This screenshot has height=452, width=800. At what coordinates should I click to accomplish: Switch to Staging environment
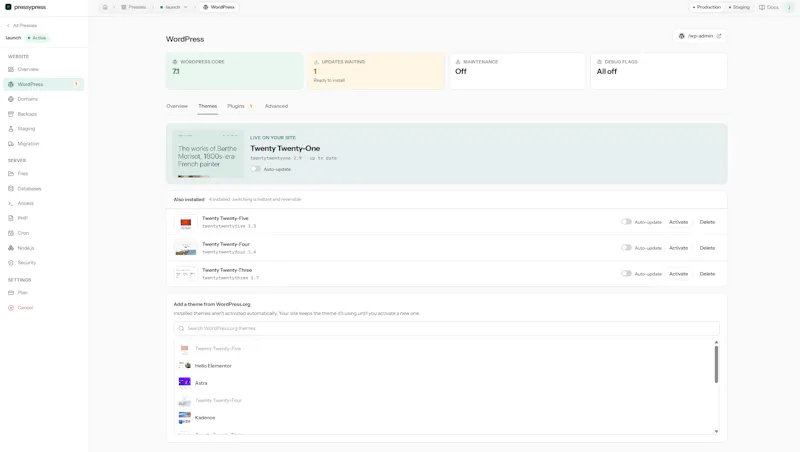tap(739, 7)
